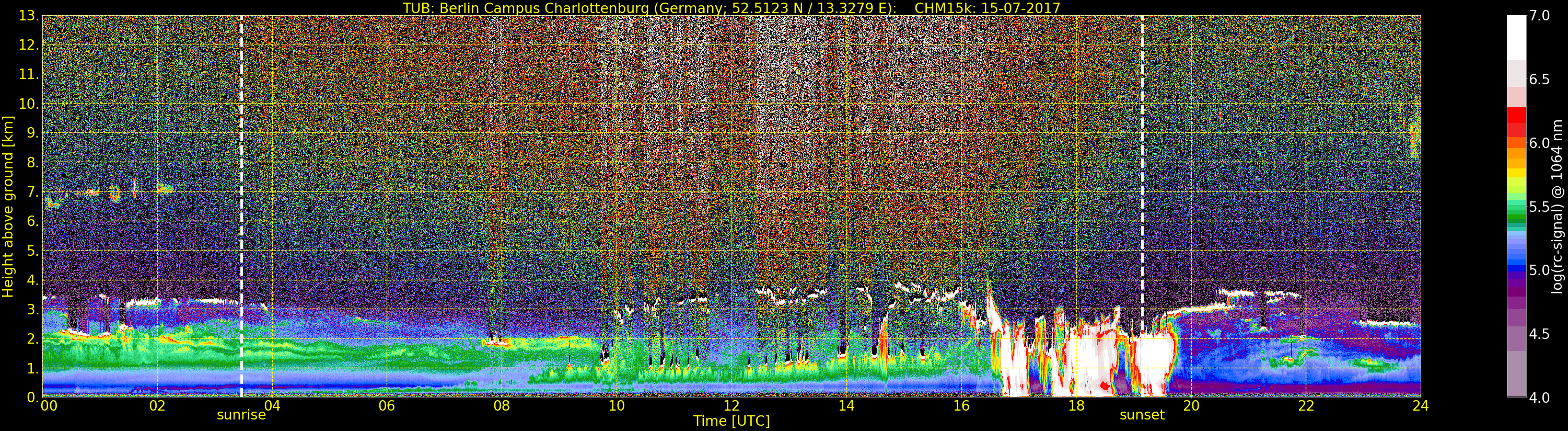The height and width of the screenshot is (431, 1568).
Task: Click the 'sunset' label below the axis
Action: (x=1142, y=415)
